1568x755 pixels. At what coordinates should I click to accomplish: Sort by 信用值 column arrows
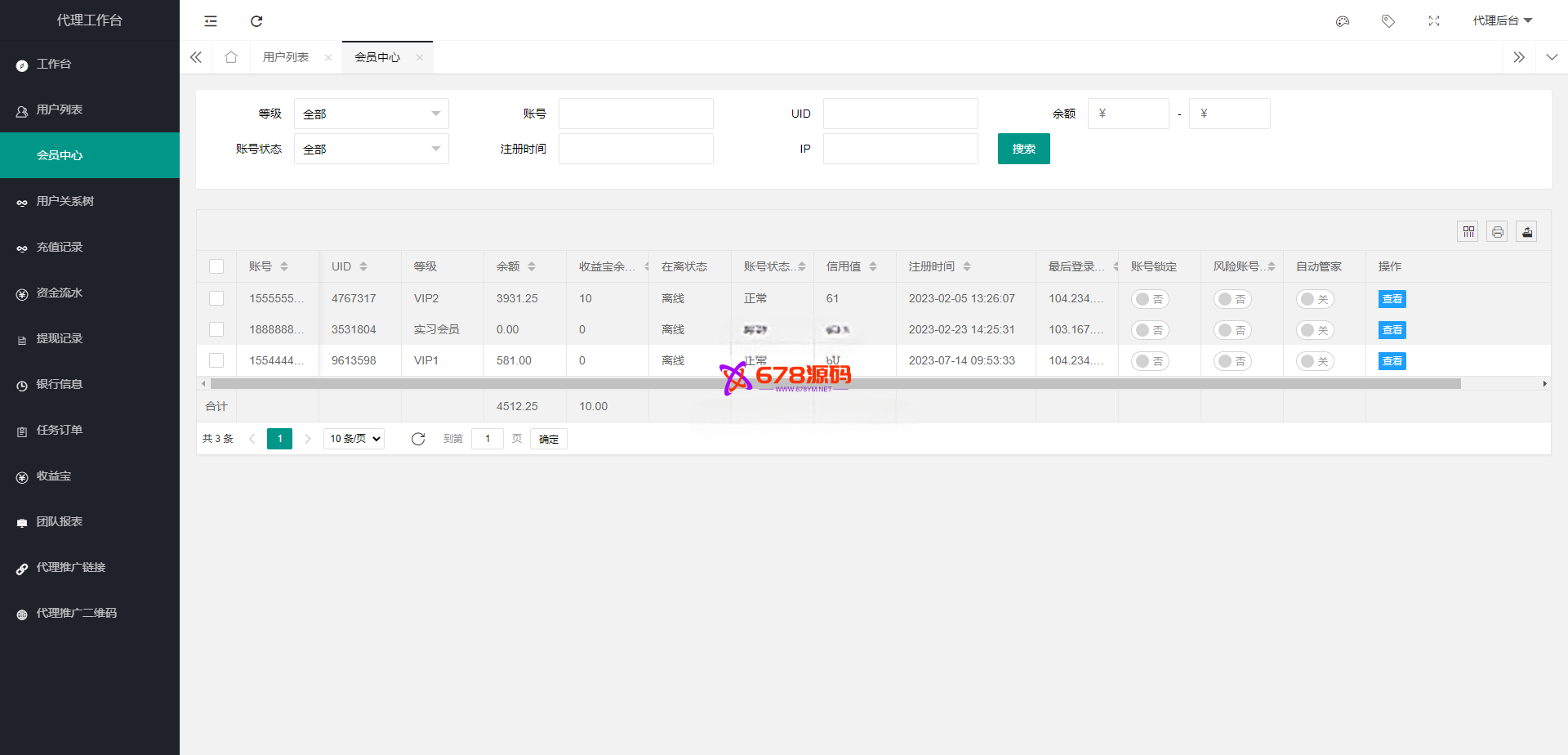click(873, 266)
